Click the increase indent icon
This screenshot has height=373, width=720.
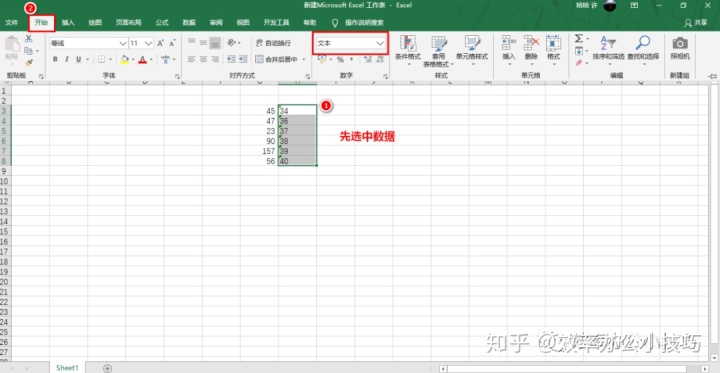(x=243, y=59)
